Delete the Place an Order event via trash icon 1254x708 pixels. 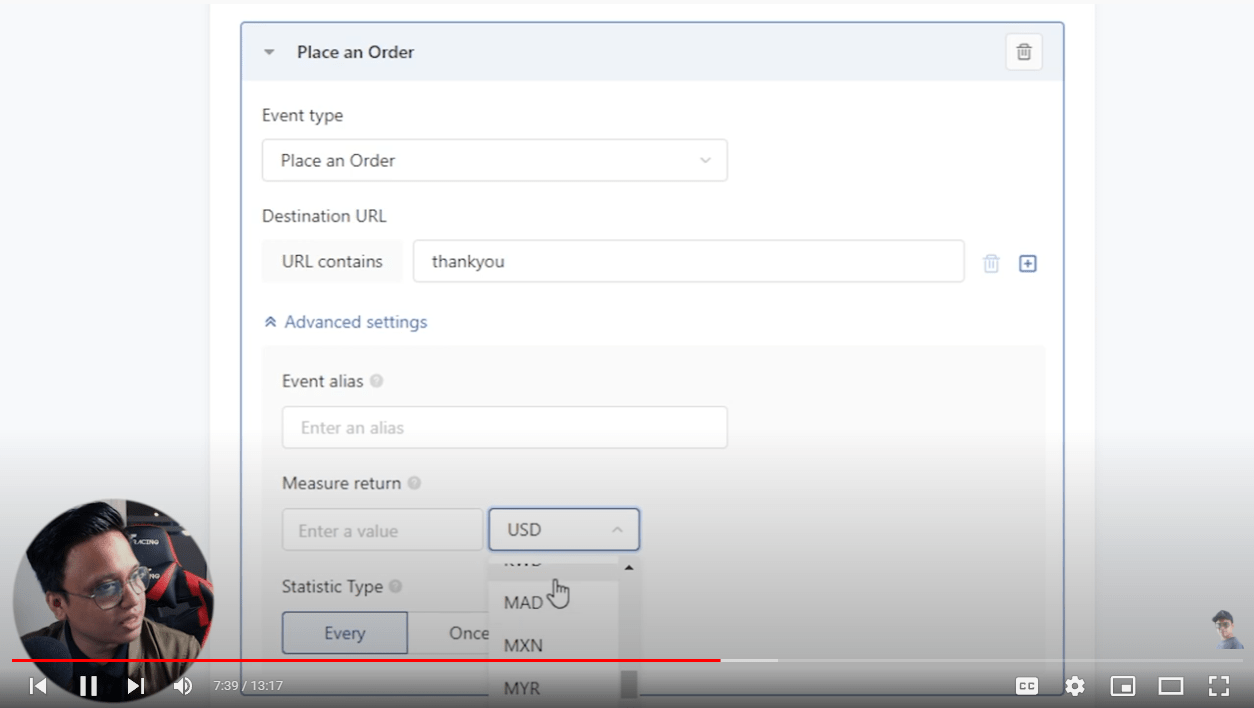click(1023, 52)
